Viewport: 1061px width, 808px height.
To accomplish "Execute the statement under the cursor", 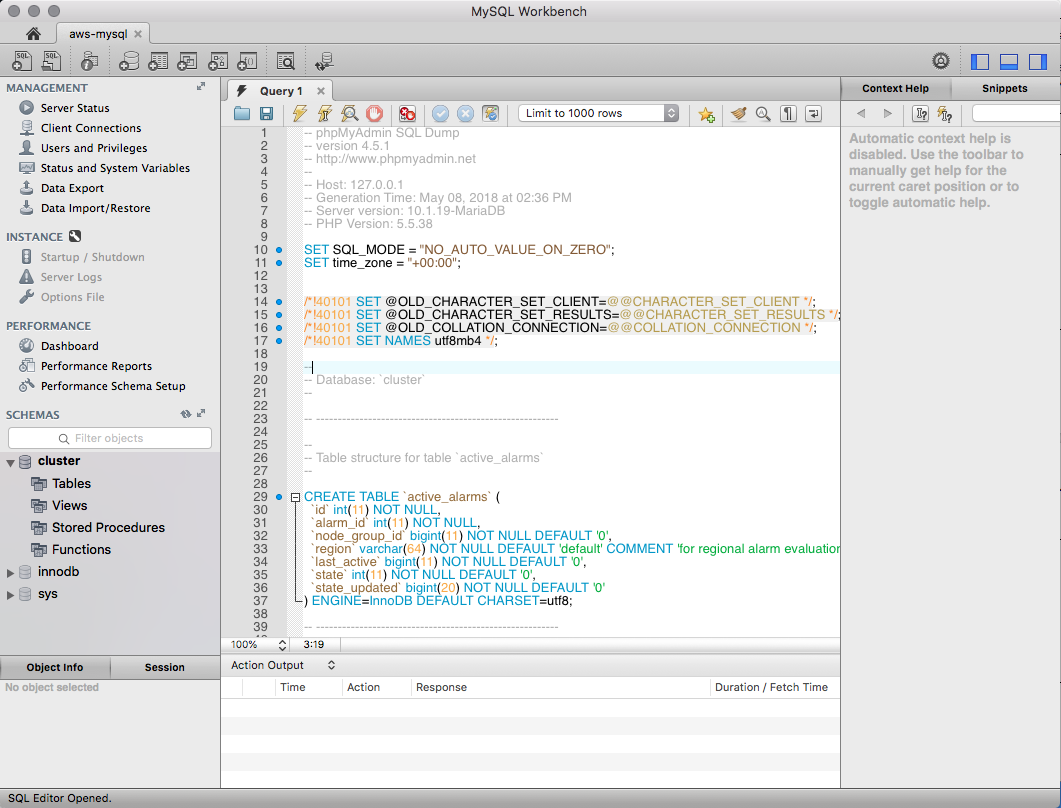I will pyautogui.click(x=325, y=114).
